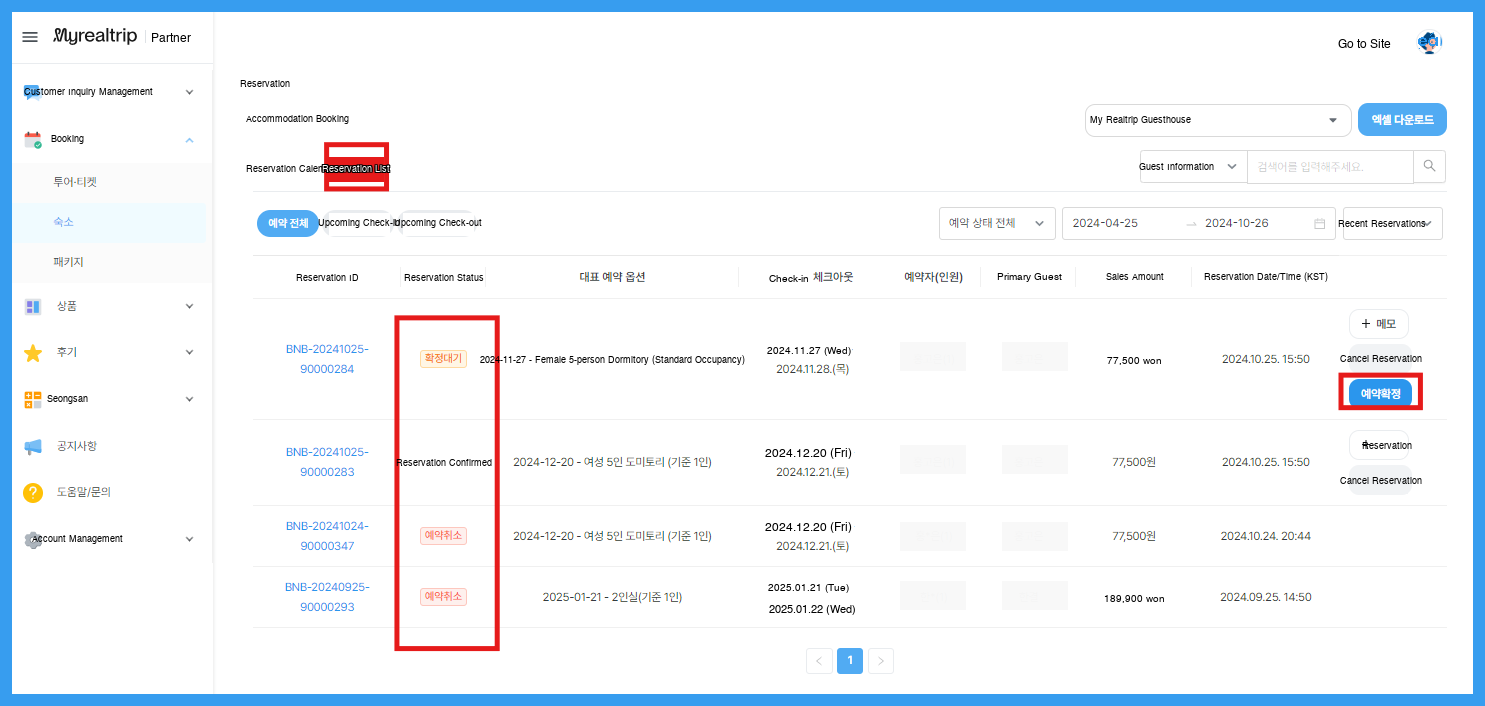Screen dimensions: 1485x706
Task: Click Go to Site link
Action: [1364, 44]
